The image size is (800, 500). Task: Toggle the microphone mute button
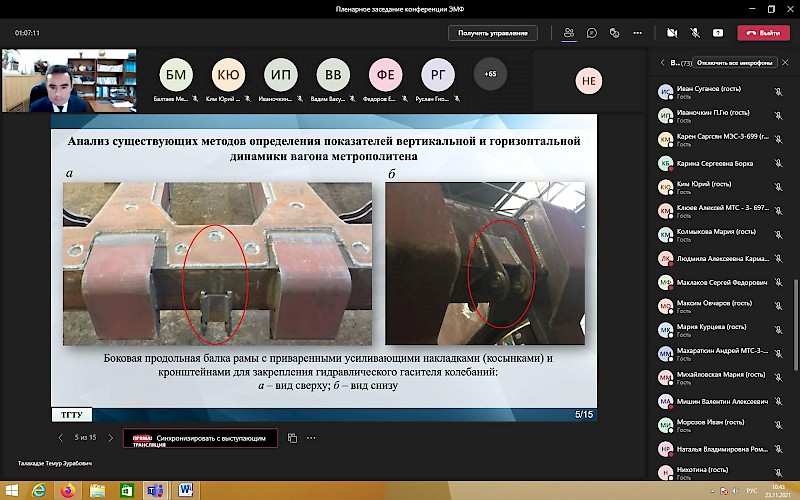tap(695, 33)
